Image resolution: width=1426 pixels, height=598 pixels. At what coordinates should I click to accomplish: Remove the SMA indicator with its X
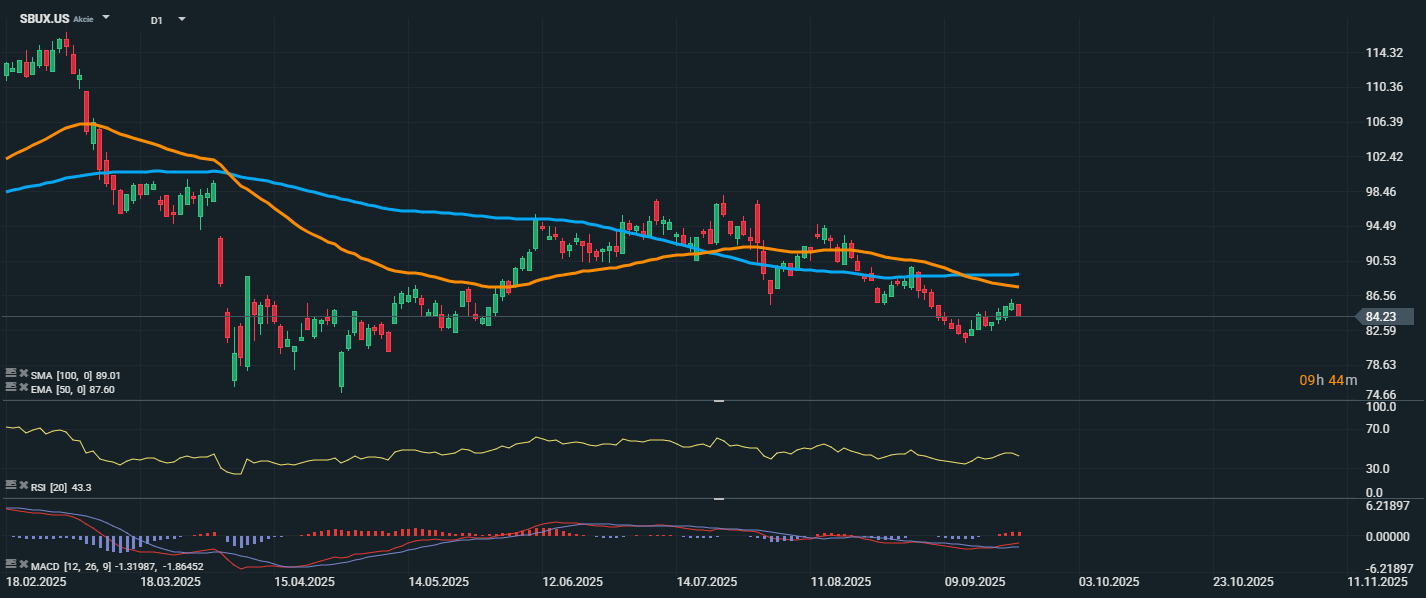coord(23,374)
